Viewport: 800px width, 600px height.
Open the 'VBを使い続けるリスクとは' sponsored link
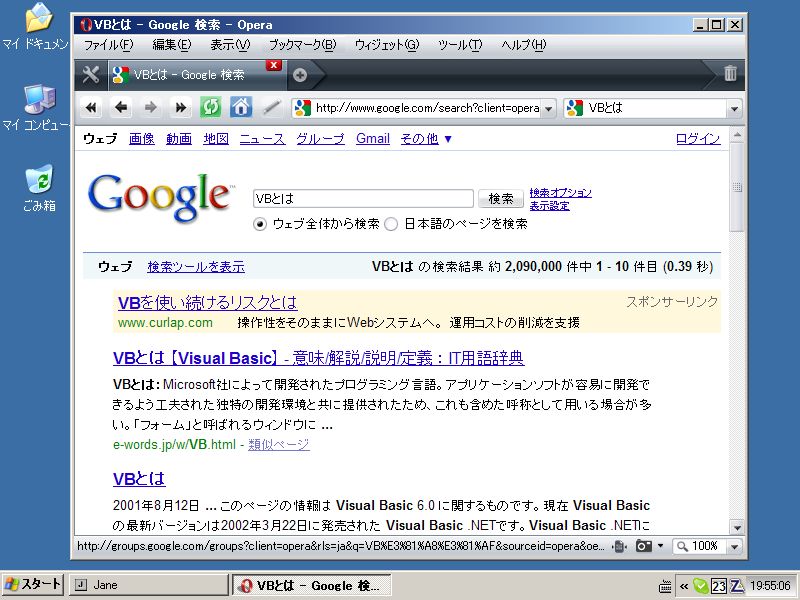pos(207,302)
